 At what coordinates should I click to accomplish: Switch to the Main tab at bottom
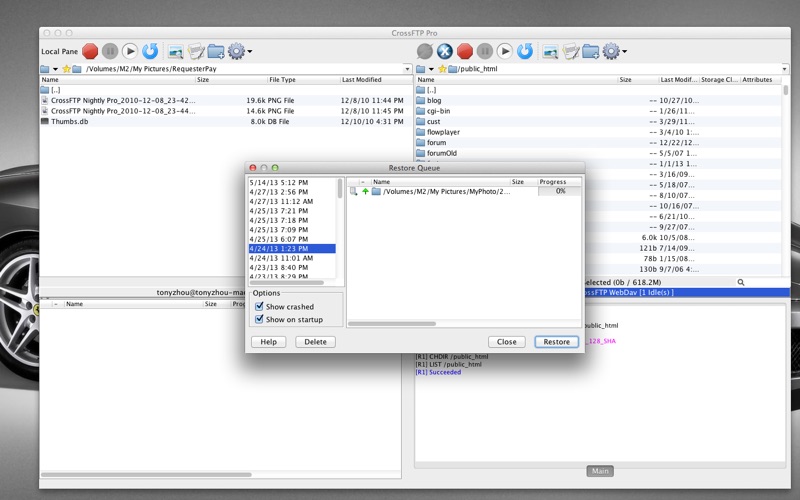pos(599,471)
